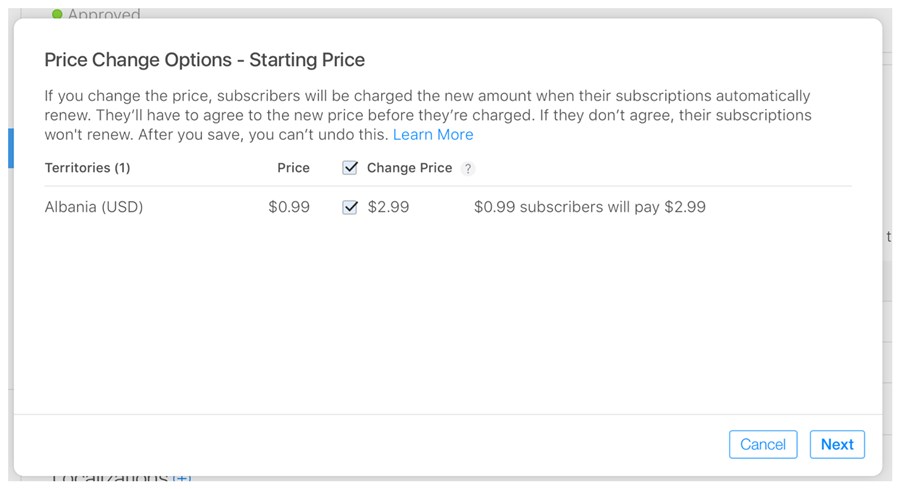Viewport: 900px width, 489px height.
Task: Click the new $2.99 price value
Action: (x=388, y=207)
